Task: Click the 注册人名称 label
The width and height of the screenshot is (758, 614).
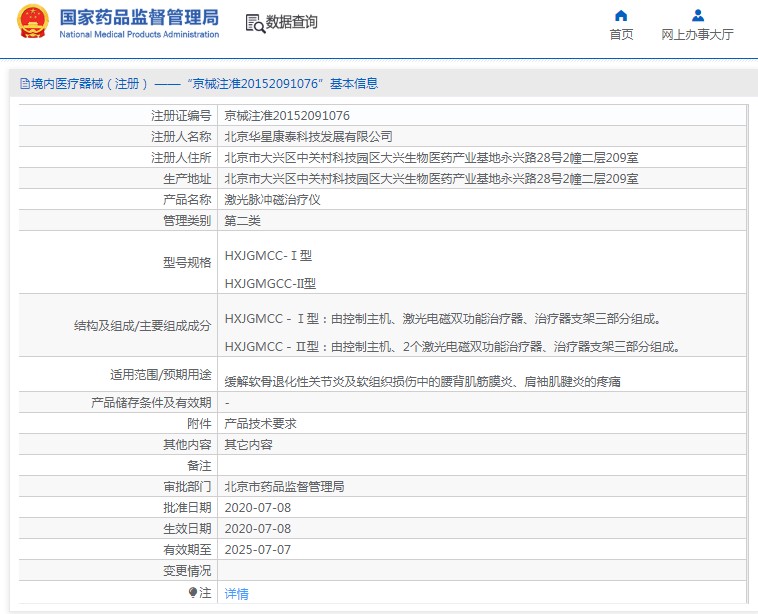Action: [181, 137]
